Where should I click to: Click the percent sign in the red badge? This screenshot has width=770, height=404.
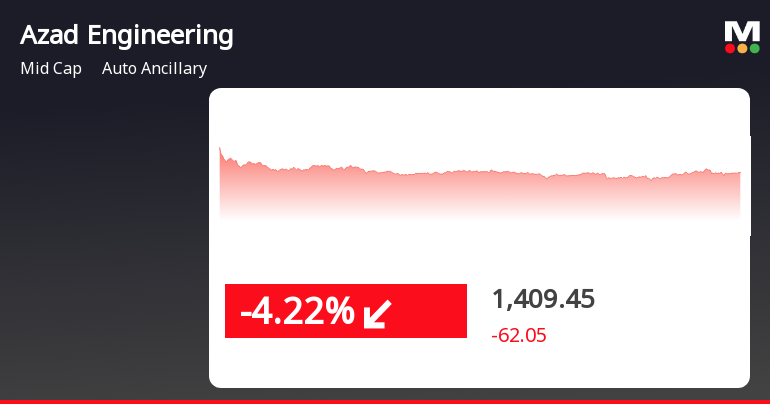point(339,311)
